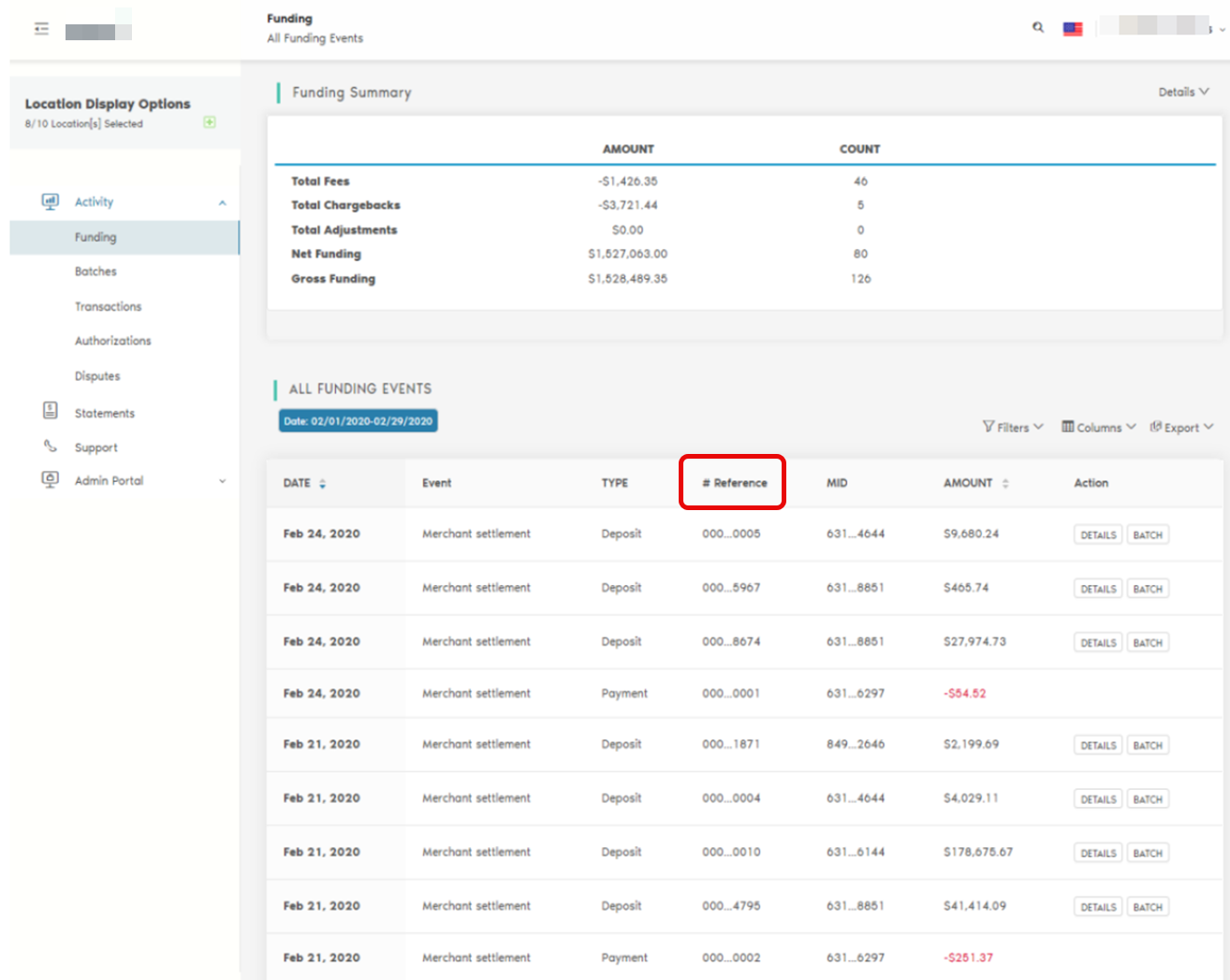1230x980 pixels.
Task: View DETAILS for the $27,974.73 deposit
Action: click(1098, 643)
